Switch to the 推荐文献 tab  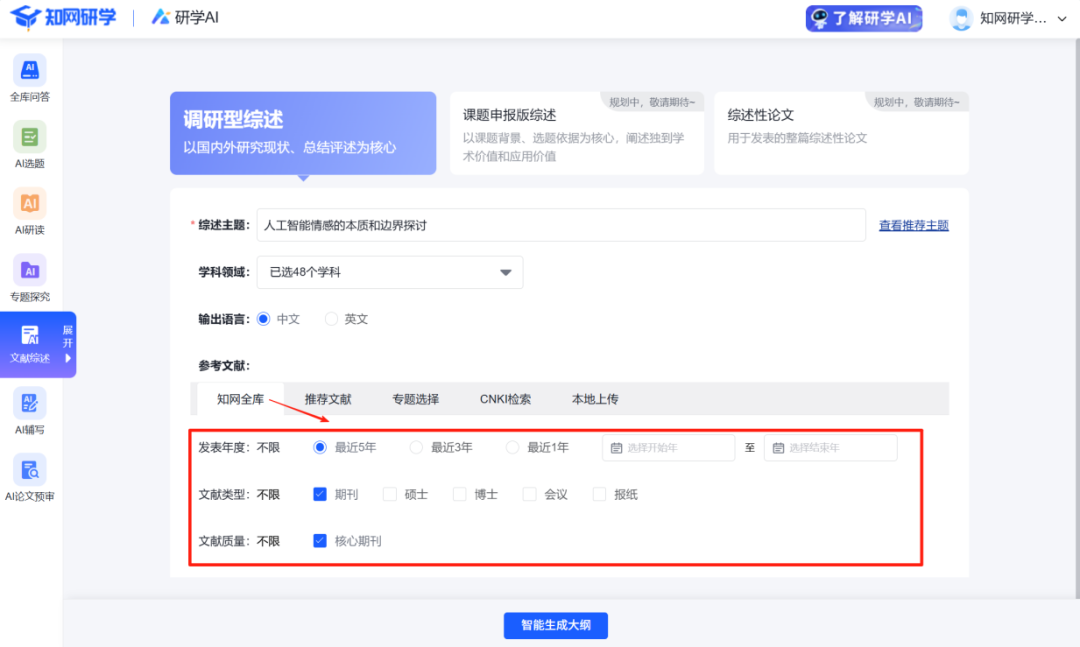(328, 399)
